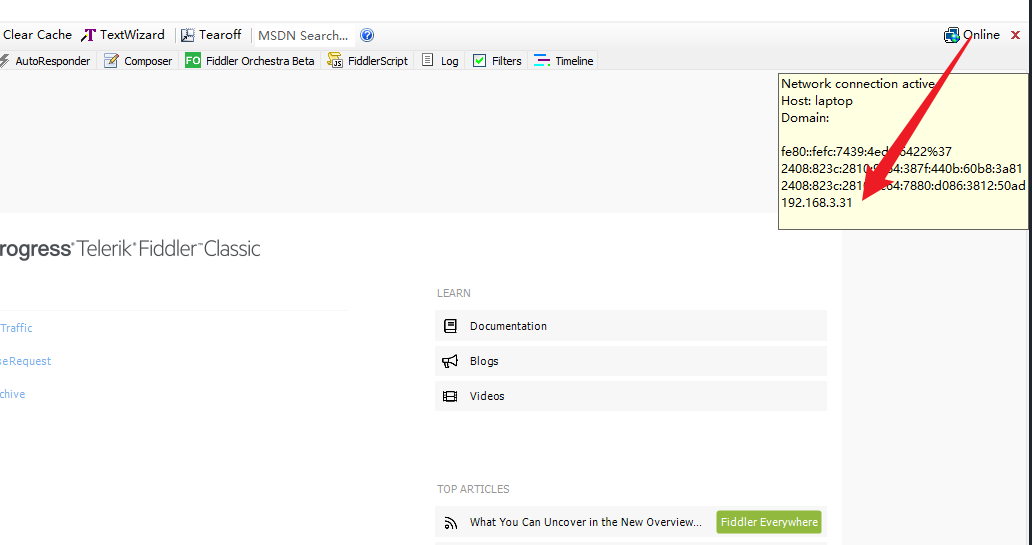Switch to the Timeline tab

(564, 61)
